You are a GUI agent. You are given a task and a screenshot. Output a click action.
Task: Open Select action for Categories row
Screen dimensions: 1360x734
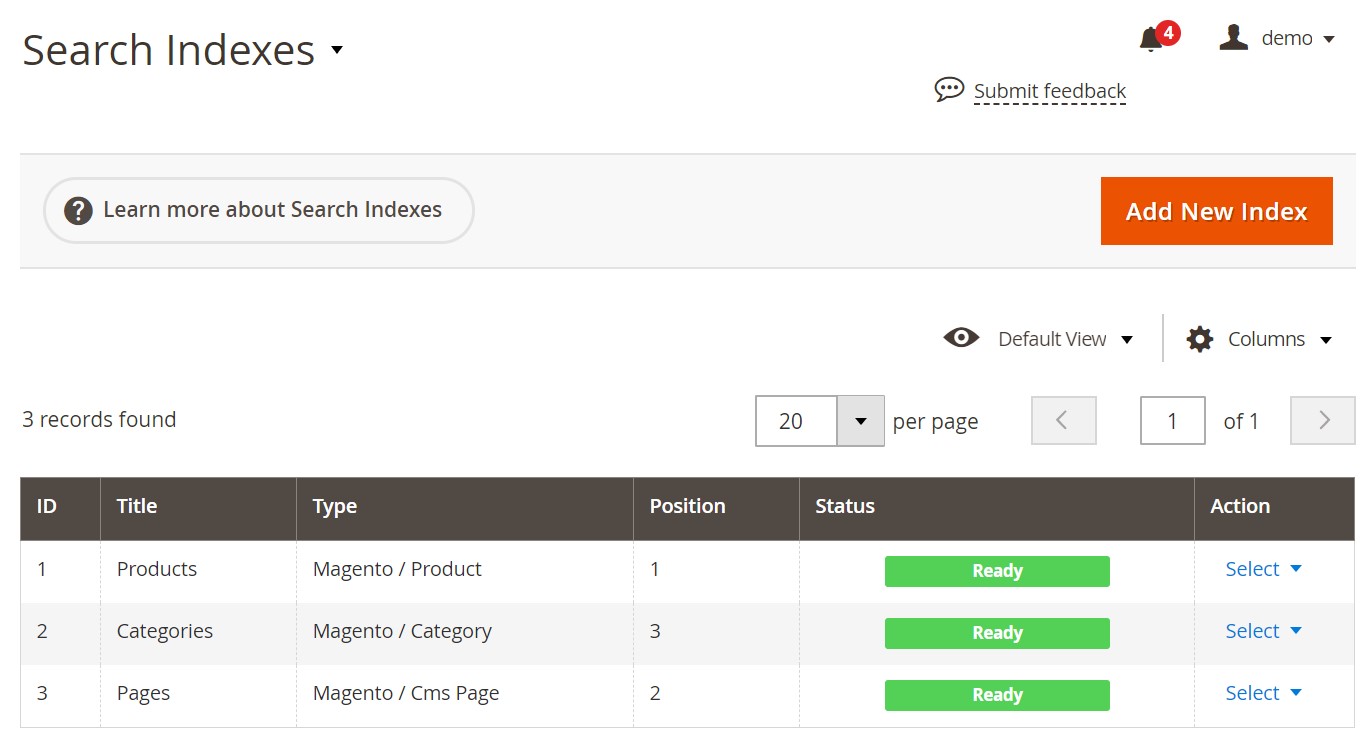(x=1263, y=631)
